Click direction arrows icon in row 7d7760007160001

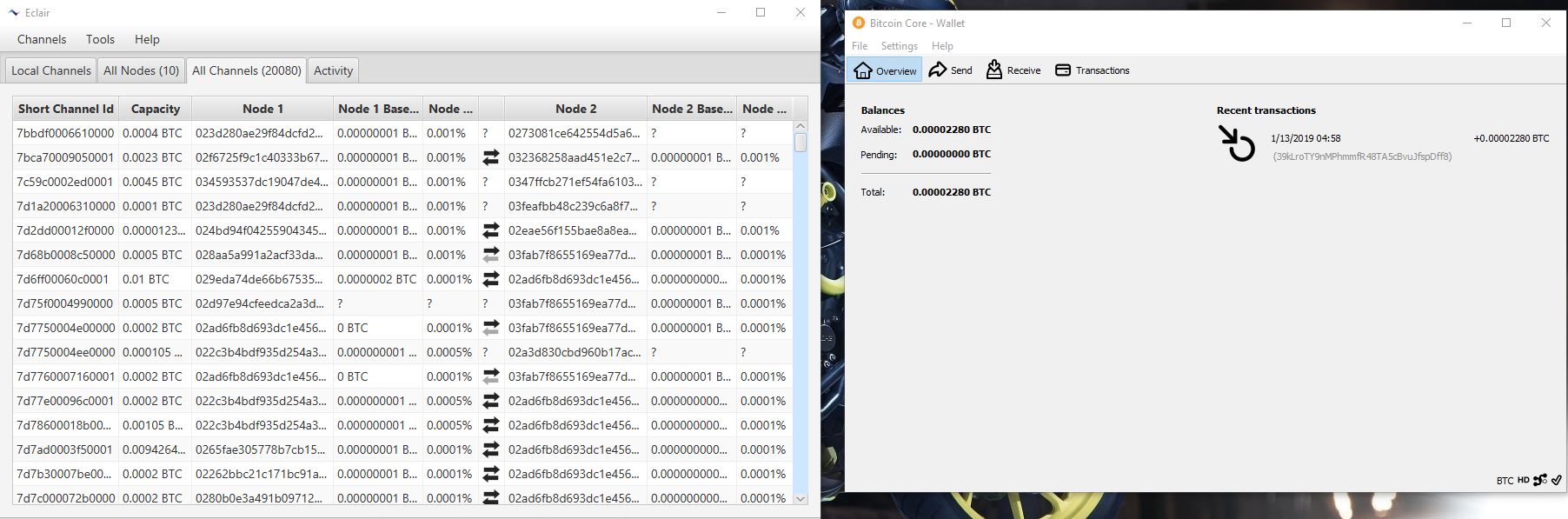[491, 376]
